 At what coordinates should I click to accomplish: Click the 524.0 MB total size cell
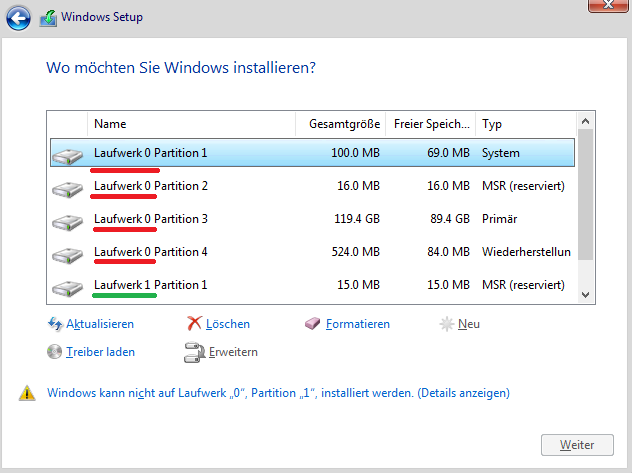click(x=356, y=252)
